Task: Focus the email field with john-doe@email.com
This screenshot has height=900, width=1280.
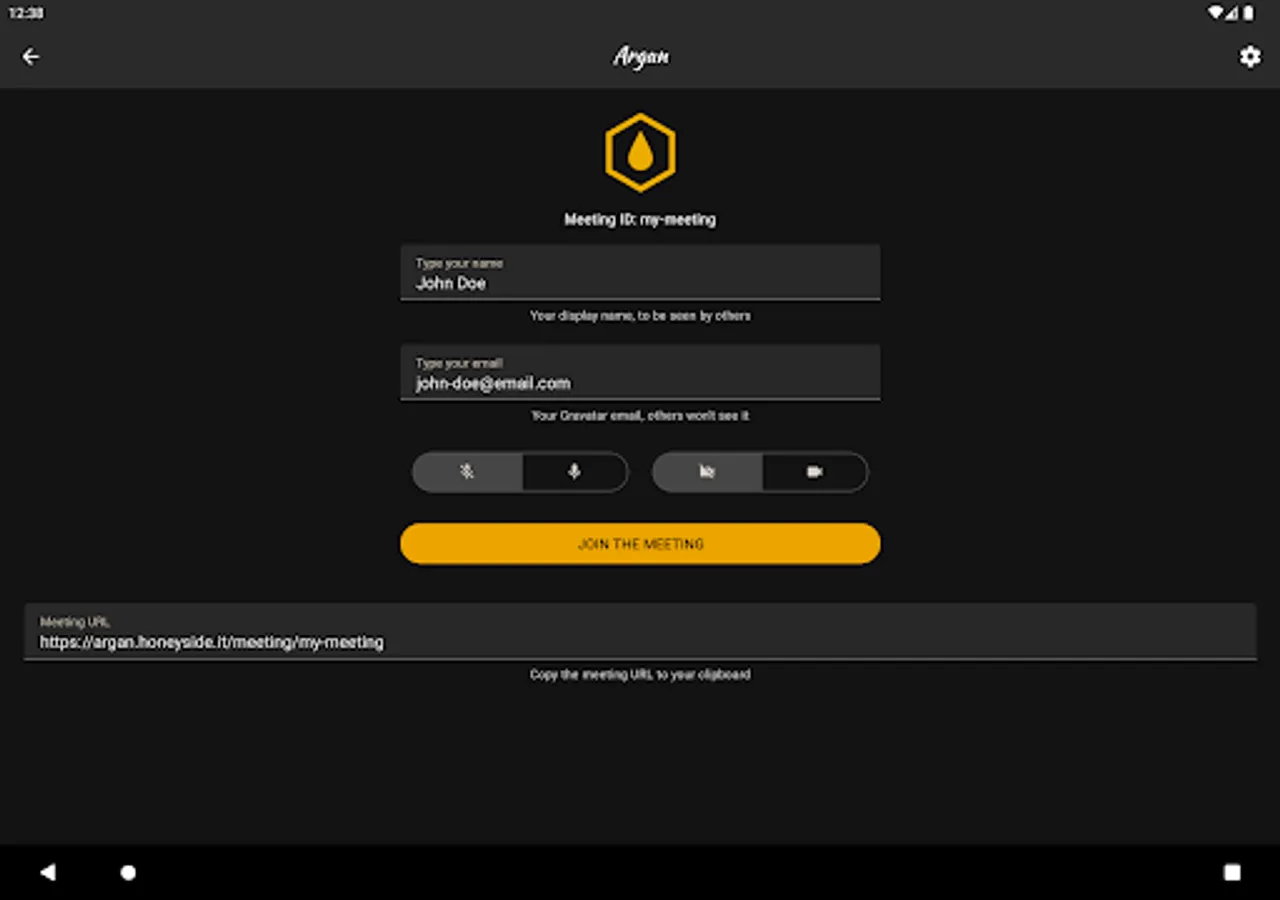Action: point(640,372)
